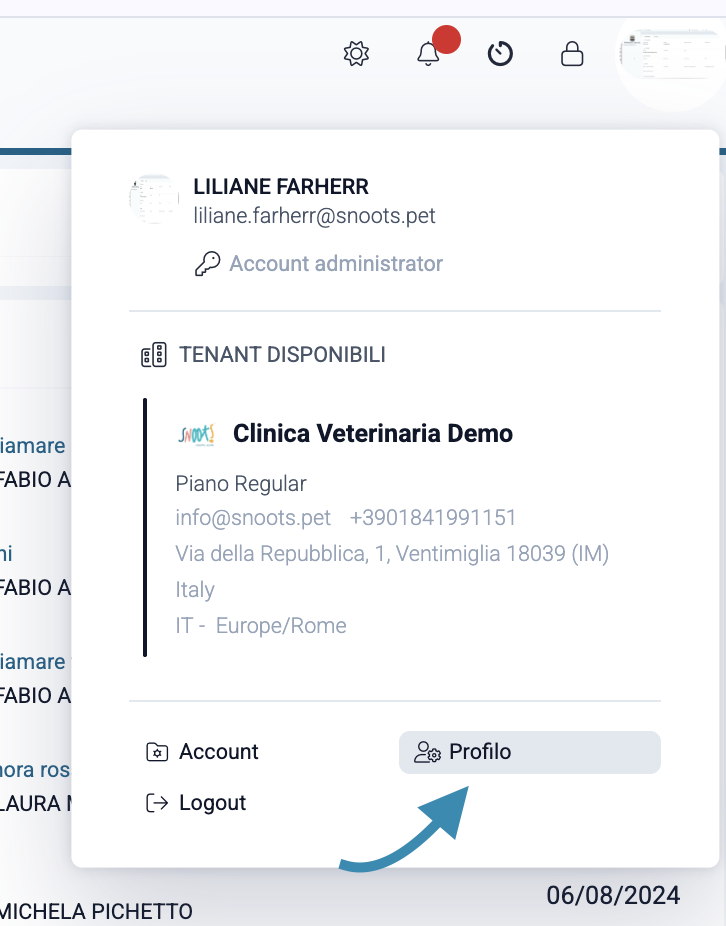
Task: Click the timer clock icon
Action: click(x=500, y=54)
